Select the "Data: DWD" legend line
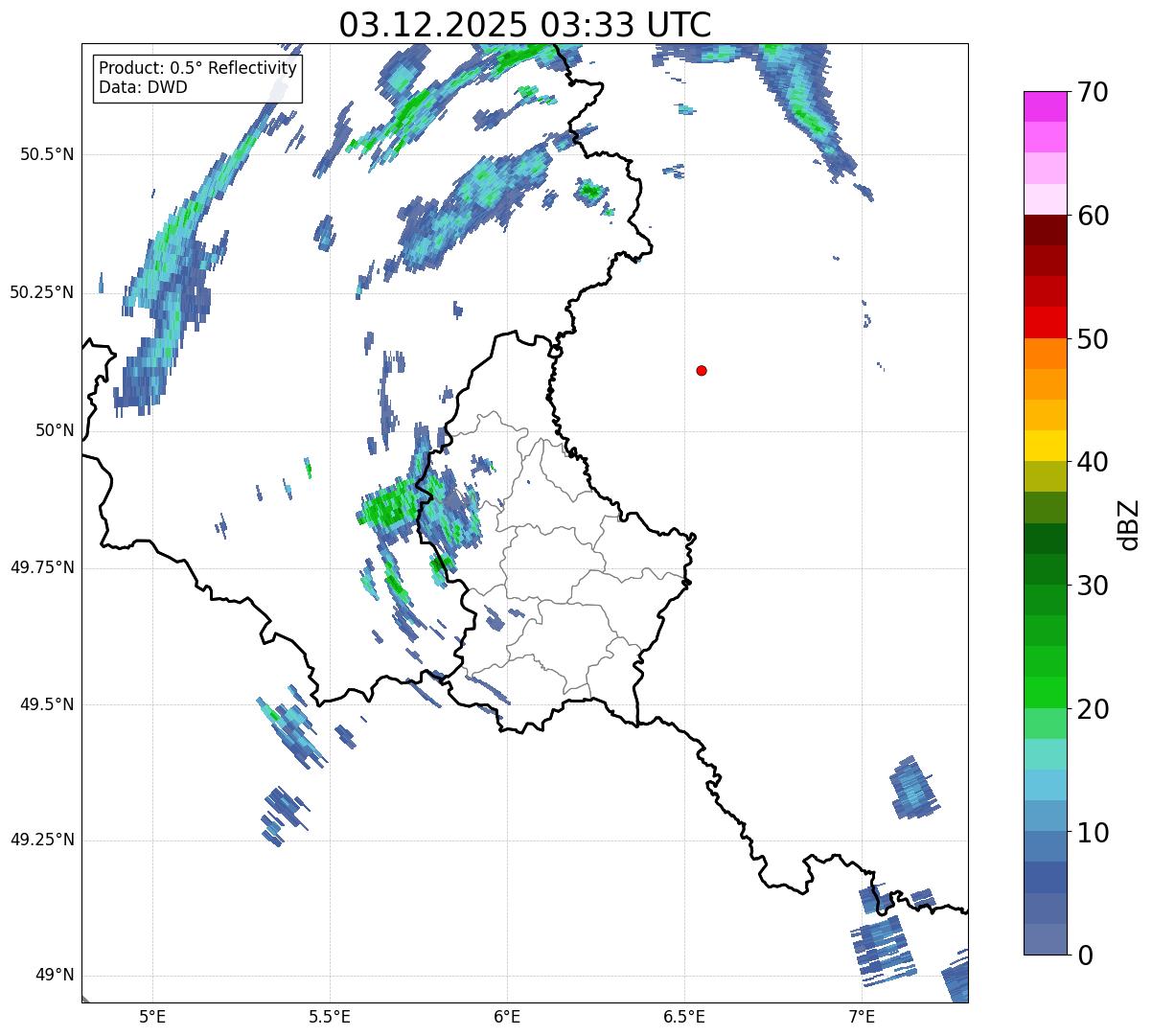This screenshot has width=1152, height=1036. pyautogui.click(x=143, y=87)
